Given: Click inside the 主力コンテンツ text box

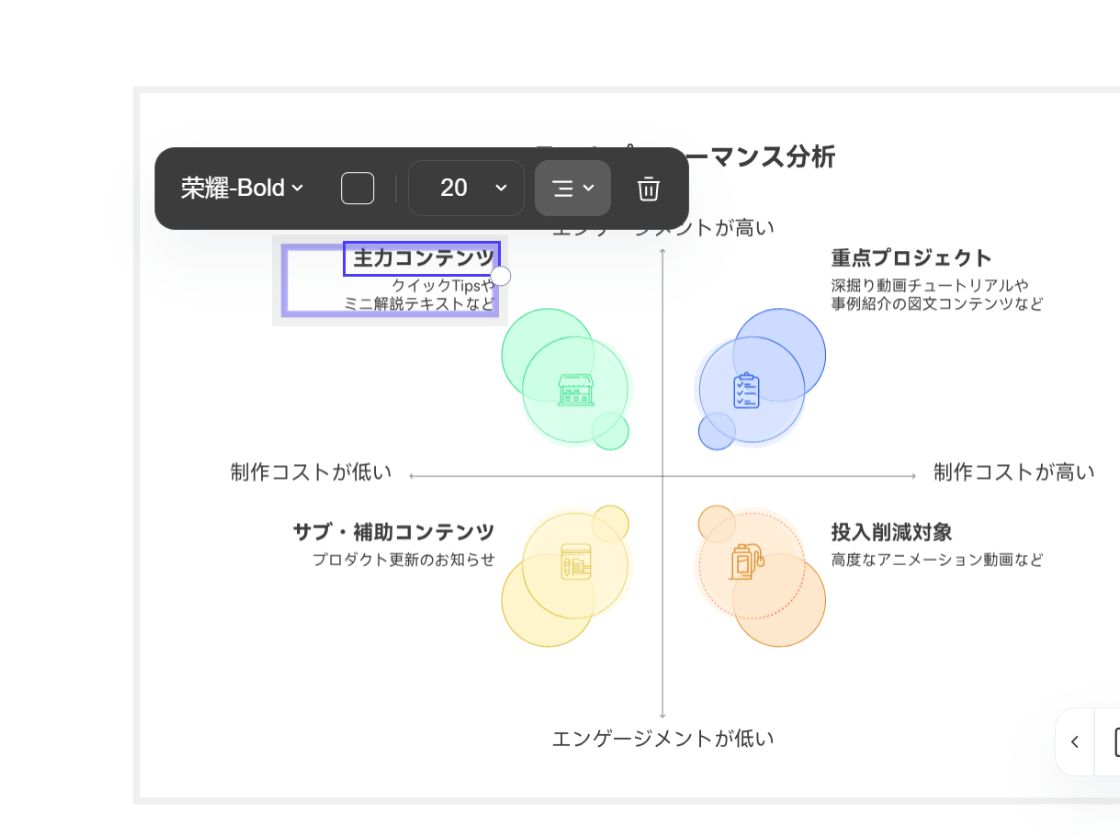Looking at the screenshot, I should 421,259.
